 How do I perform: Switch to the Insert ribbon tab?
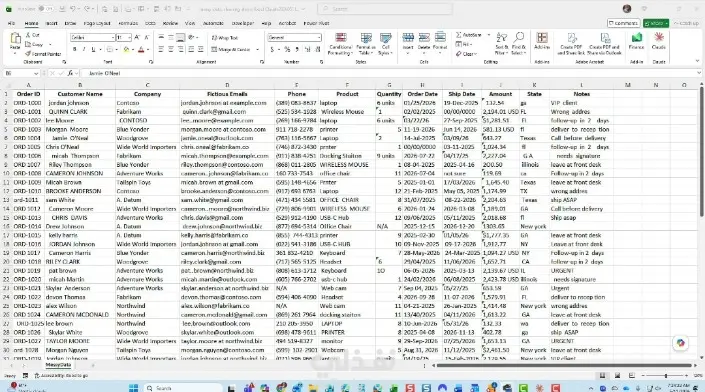point(51,23)
